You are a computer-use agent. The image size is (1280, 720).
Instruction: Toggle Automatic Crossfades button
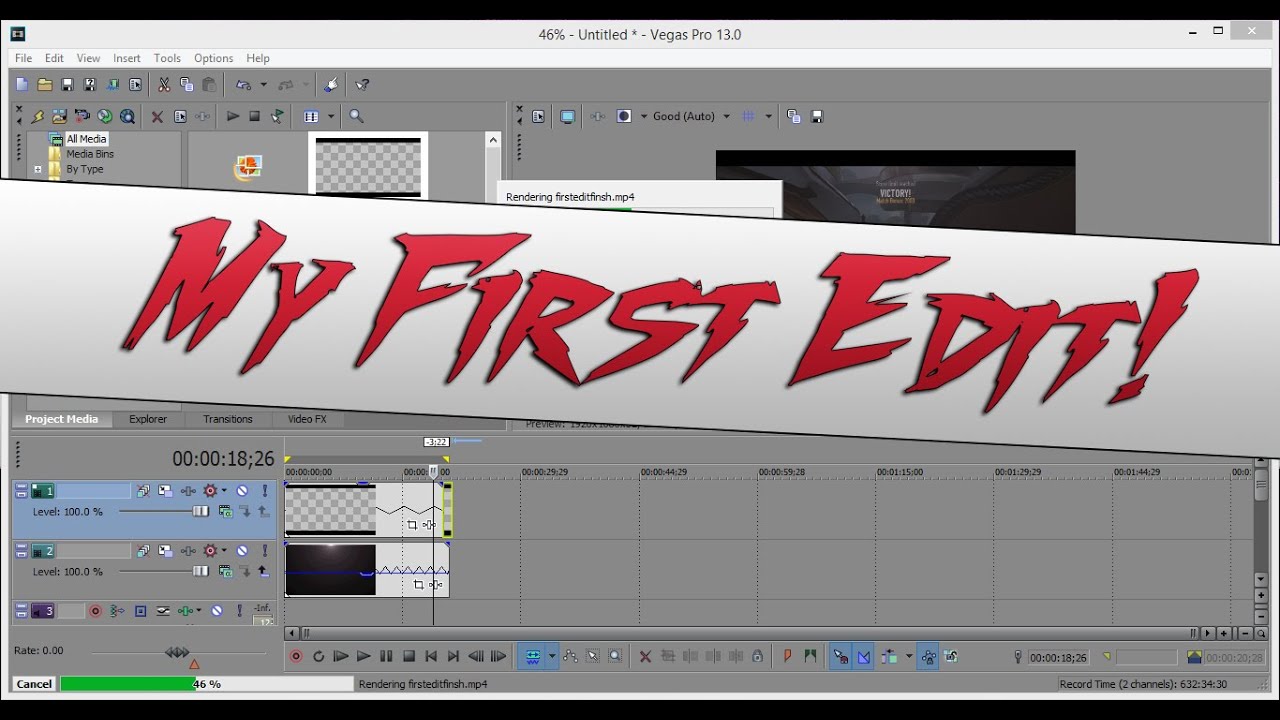864,657
